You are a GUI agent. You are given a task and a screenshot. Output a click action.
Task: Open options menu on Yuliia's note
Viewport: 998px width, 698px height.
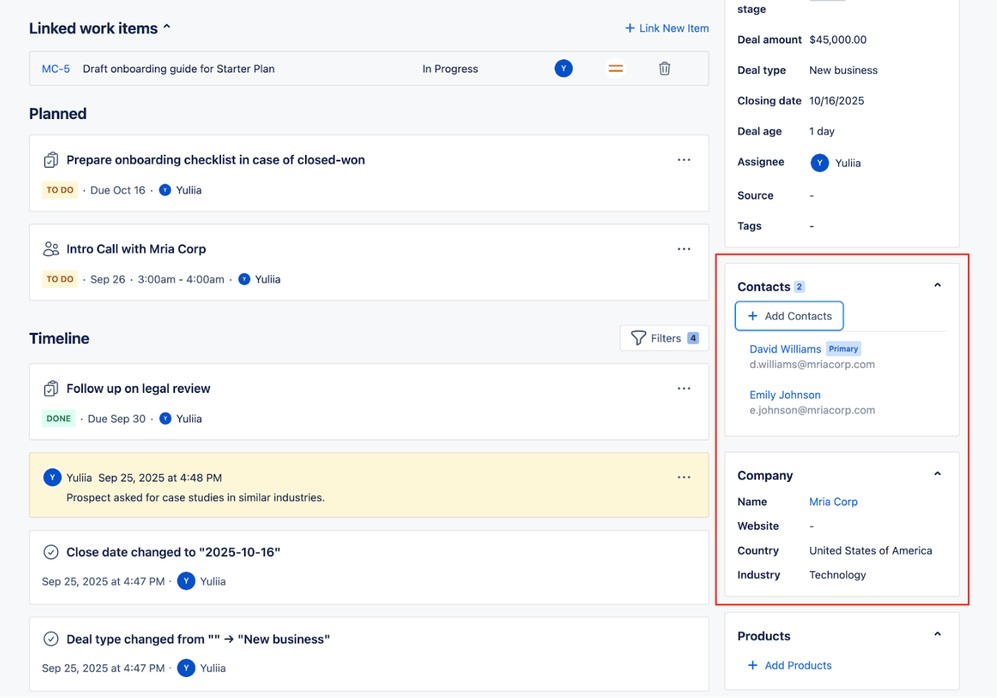pos(684,477)
